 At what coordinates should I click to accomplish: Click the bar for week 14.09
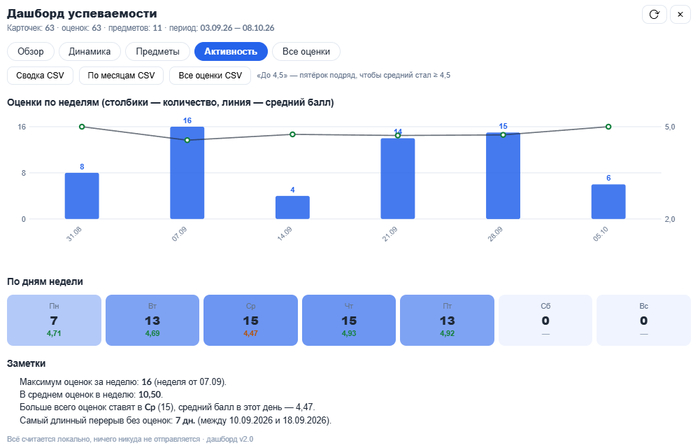(x=292, y=207)
